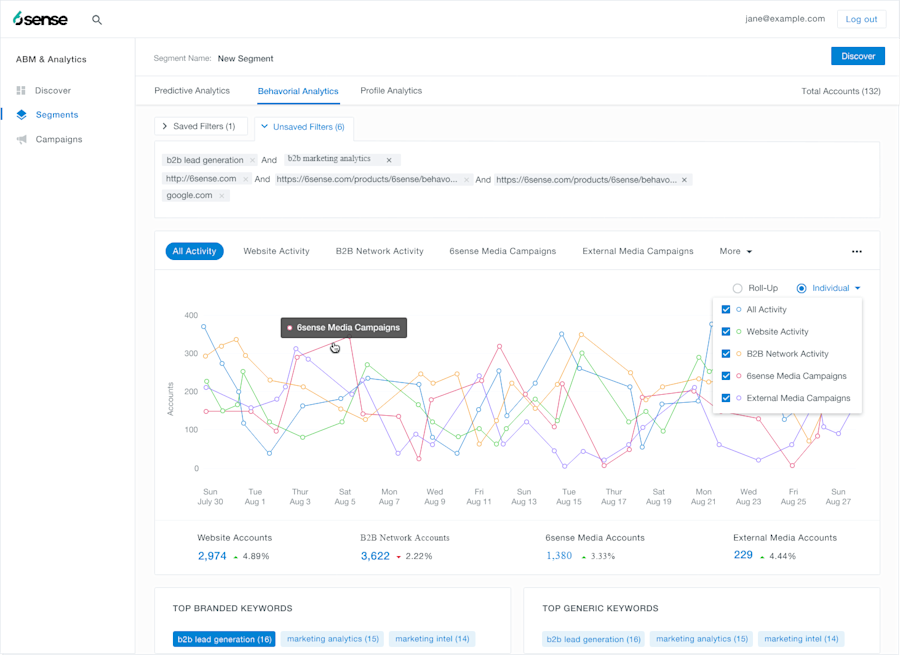This screenshot has width=900, height=655.
Task: Remove the last behavo... URL filter
Action: click(684, 180)
